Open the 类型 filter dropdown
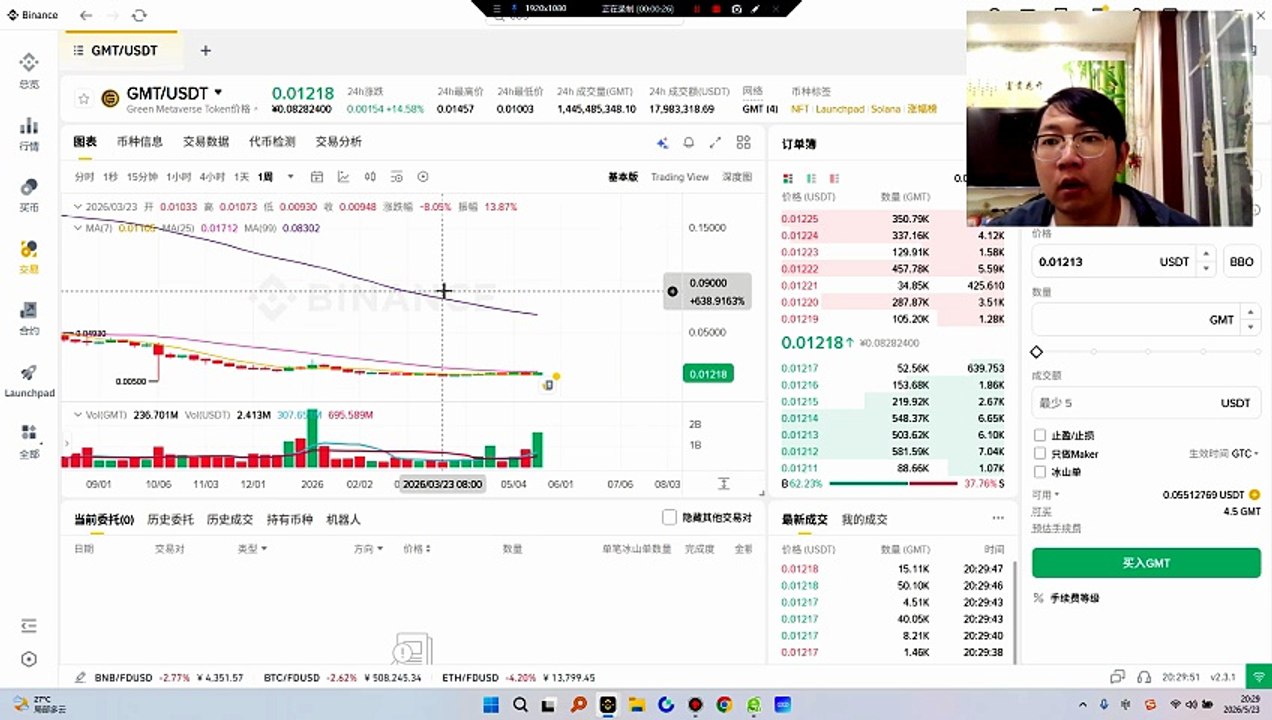The width and height of the screenshot is (1272, 720). [x=252, y=549]
